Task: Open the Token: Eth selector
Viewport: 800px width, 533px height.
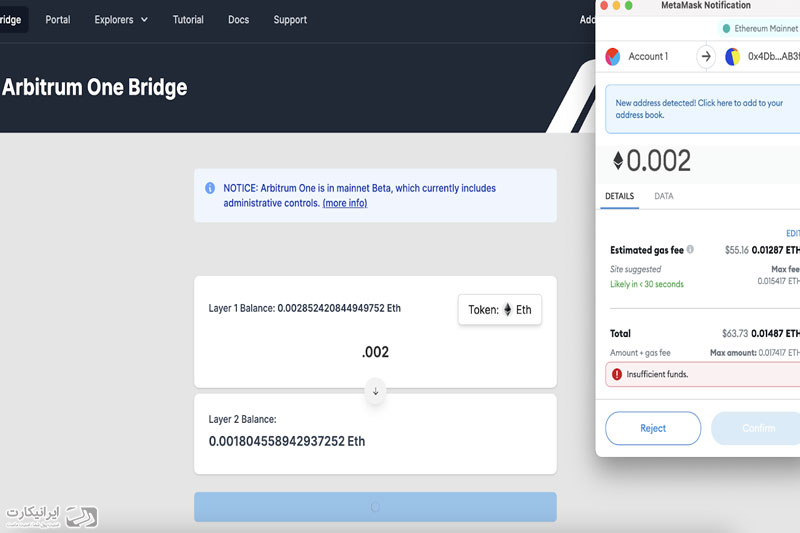Action: (x=499, y=310)
